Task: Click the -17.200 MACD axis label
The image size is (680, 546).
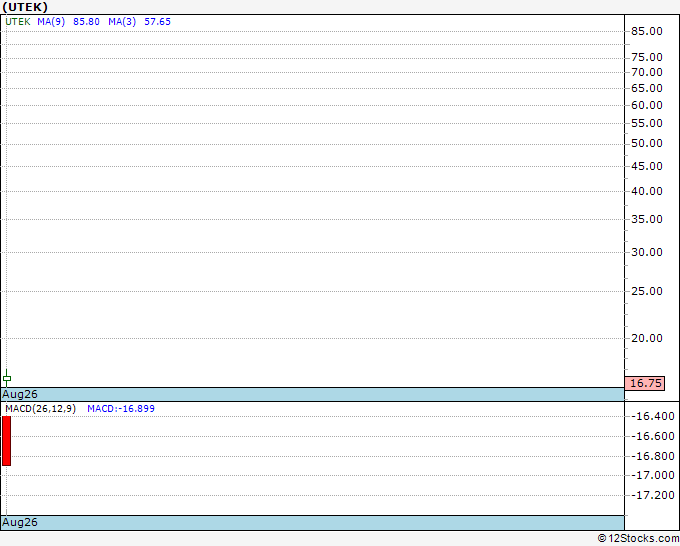Action: [653, 495]
